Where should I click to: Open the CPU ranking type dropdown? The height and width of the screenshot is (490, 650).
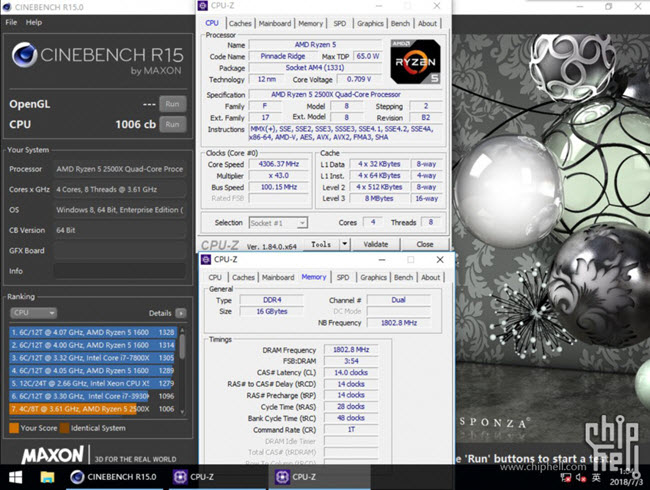tap(34, 313)
